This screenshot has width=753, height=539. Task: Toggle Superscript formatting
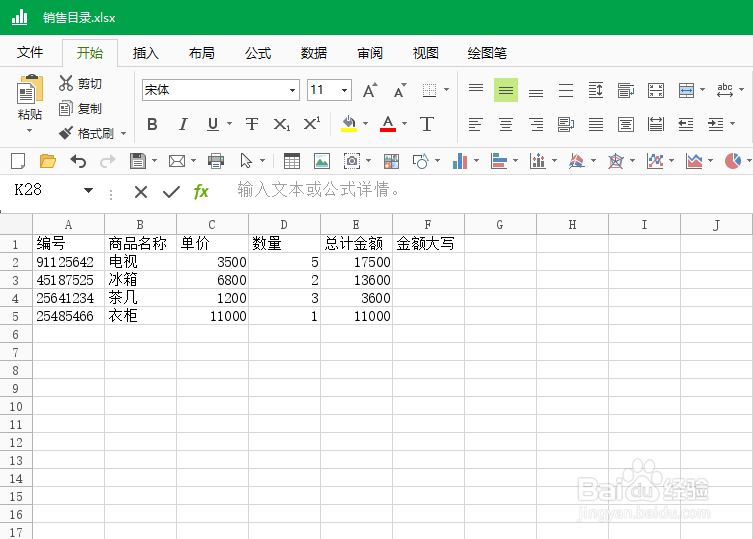312,124
